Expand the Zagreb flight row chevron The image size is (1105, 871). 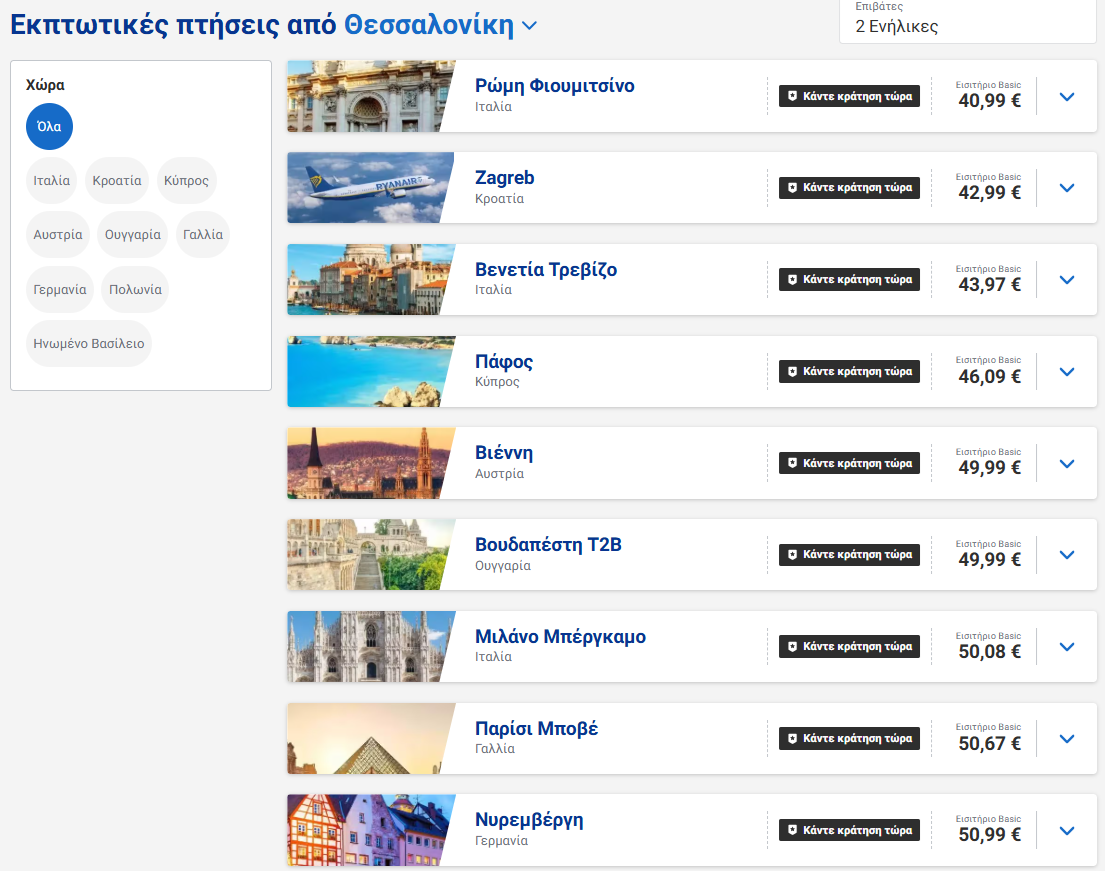pyautogui.click(x=1067, y=187)
